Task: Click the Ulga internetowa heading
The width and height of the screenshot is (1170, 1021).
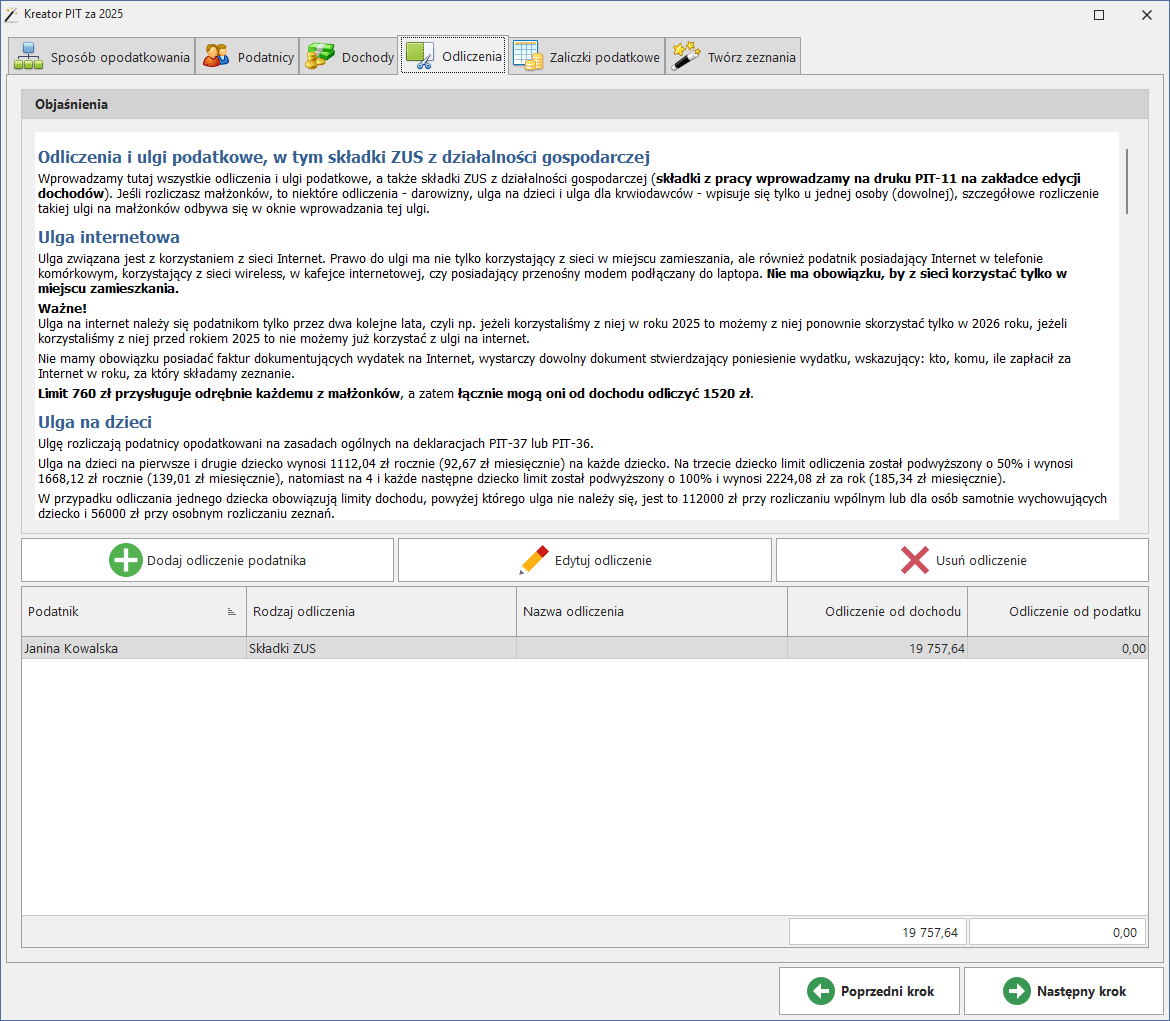Action: click(x=109, y=237)
